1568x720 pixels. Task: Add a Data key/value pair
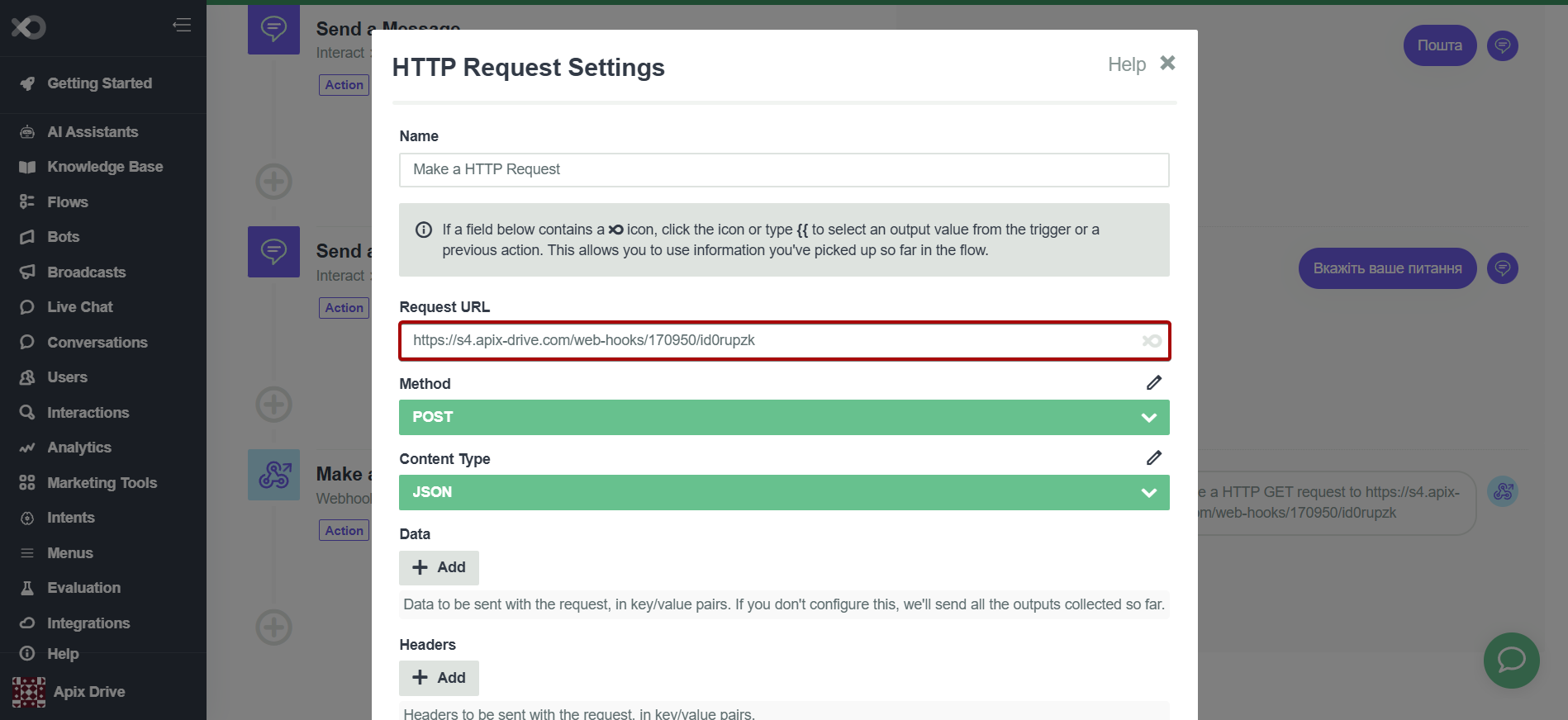439,567
